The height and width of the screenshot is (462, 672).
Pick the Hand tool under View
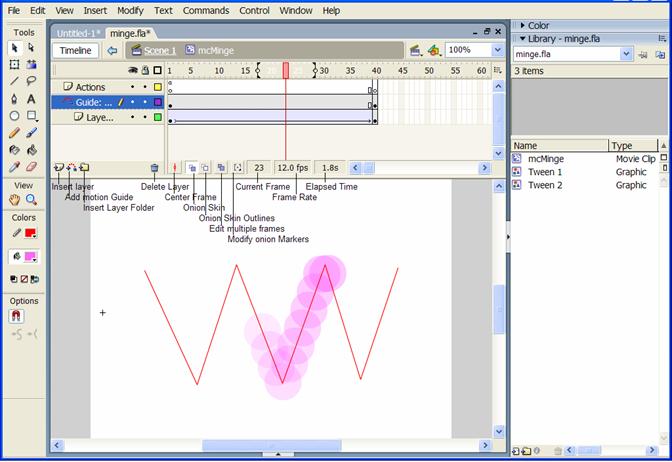[x=15, y=199]
